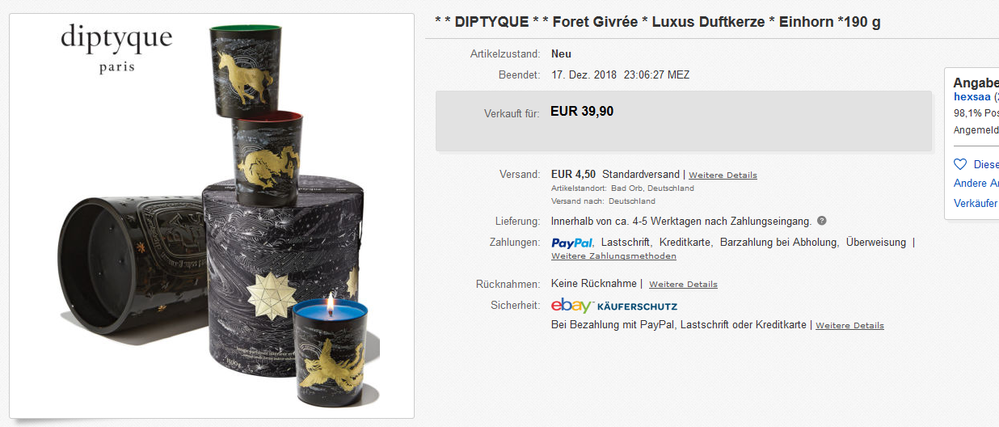999x427 pixels.
Task: Click the heart icon to save seller
Action: coord(960,164)
